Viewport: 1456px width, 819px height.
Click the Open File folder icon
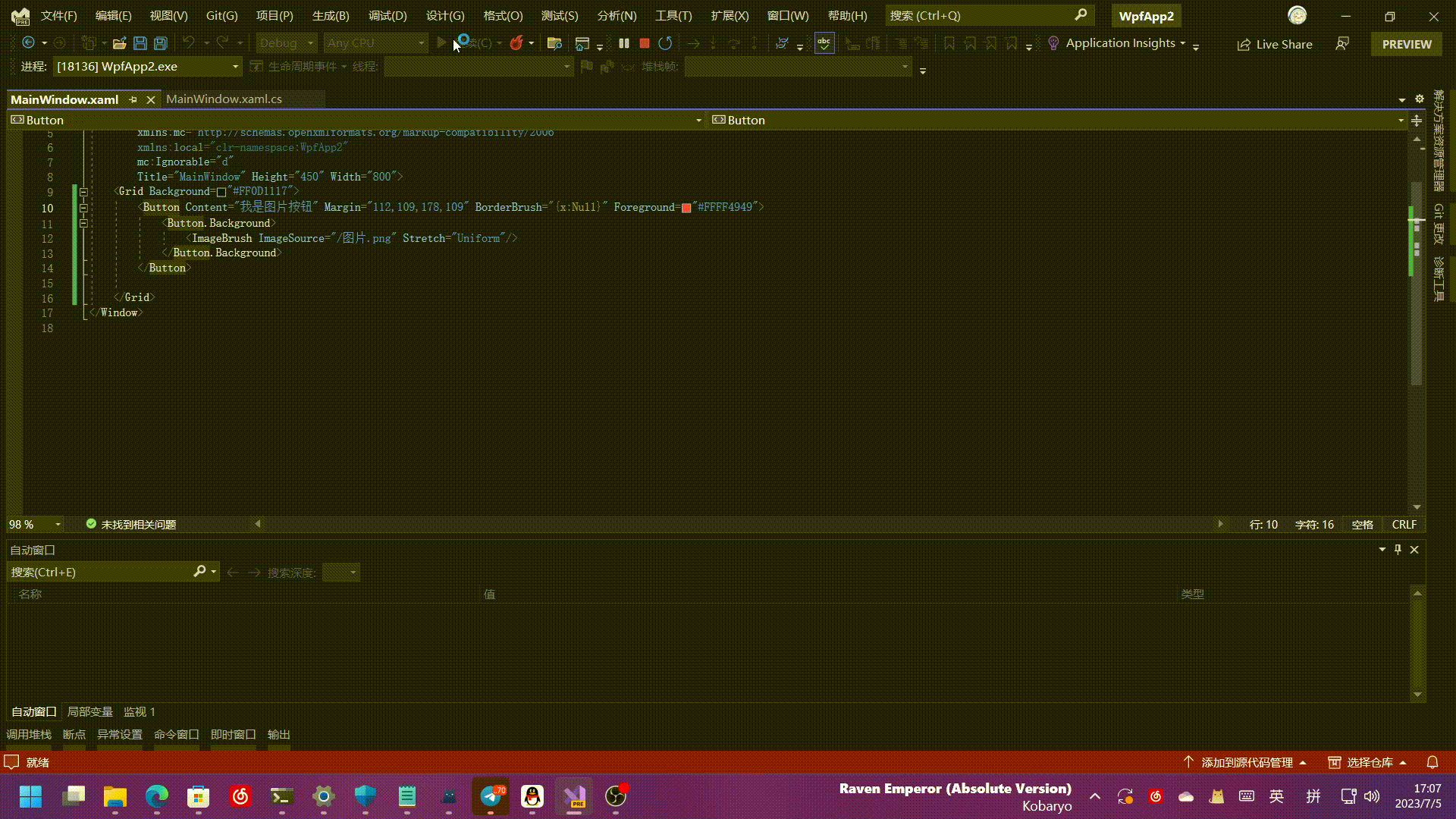[x=119, y=44]
